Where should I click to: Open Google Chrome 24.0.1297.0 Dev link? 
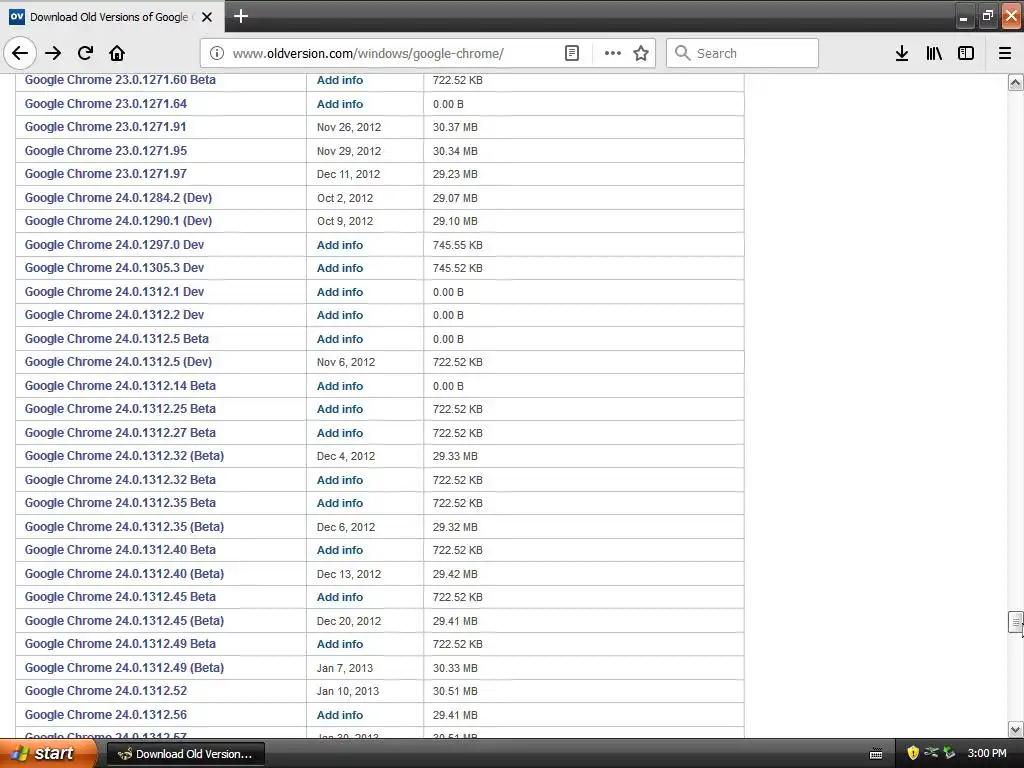tap(114, 245)
